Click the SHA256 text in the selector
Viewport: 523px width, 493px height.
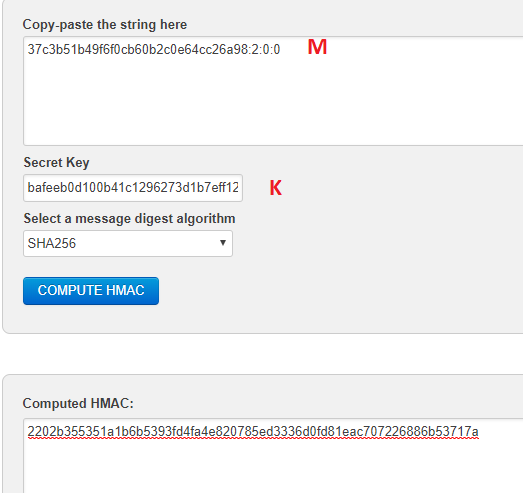[52, 243]
